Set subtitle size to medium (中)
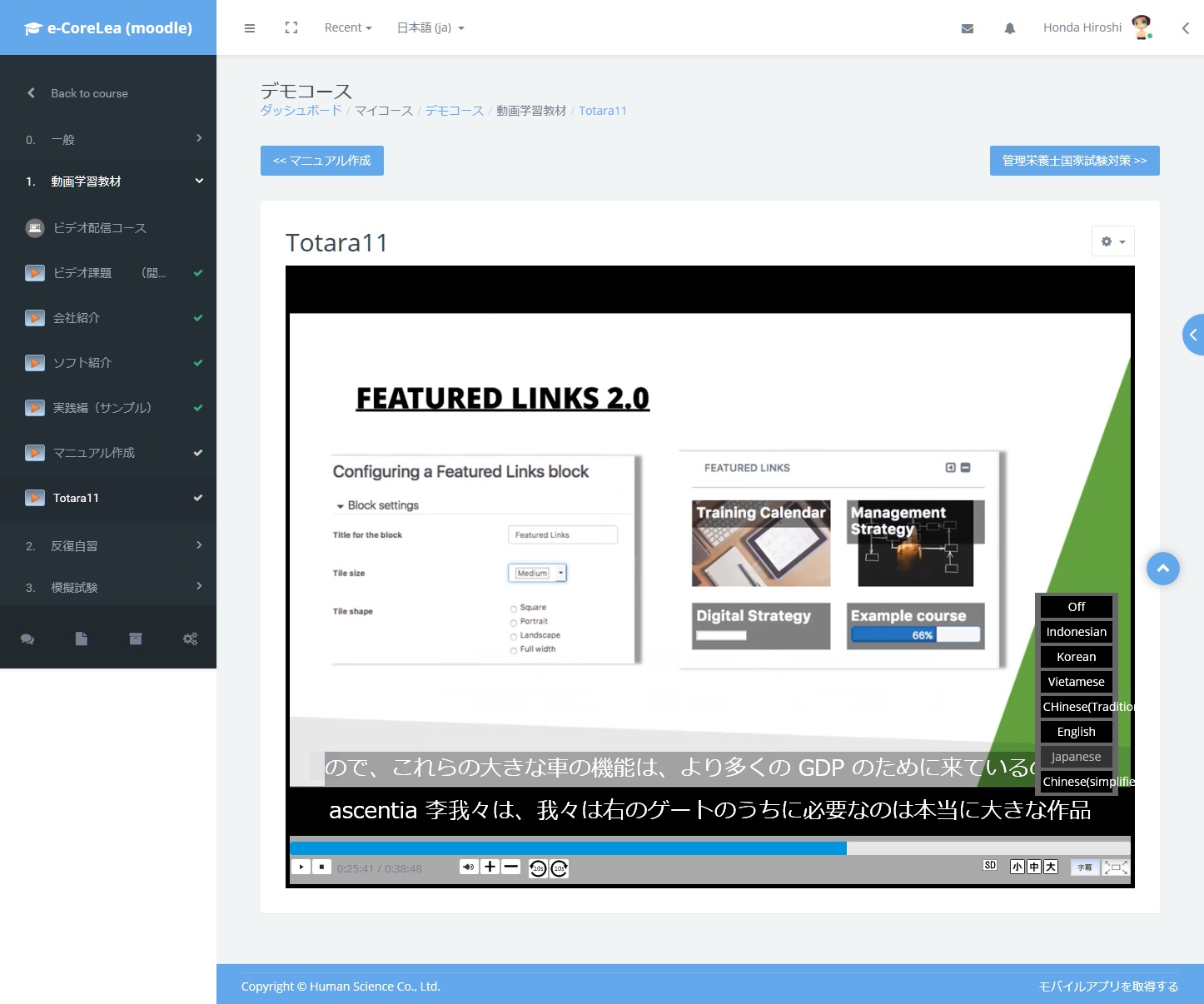This screenshot has width=1204, height=1004. (x=1034, y=867)
